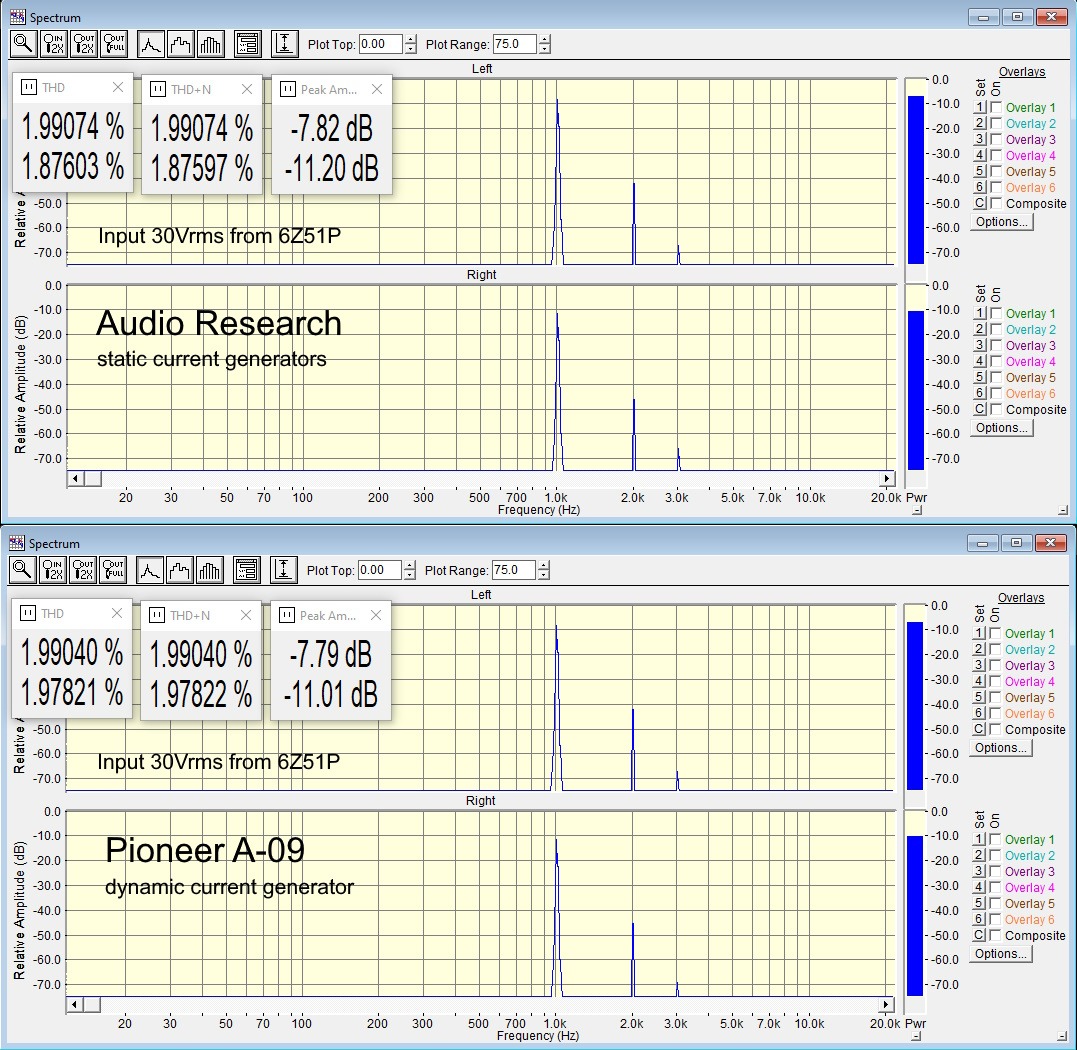Screen dimensions: 1077x1050
Task: Click vertical autoscale icon in Pioneer A-09 window
Action: pyautogui.click(x=283, y=570)
